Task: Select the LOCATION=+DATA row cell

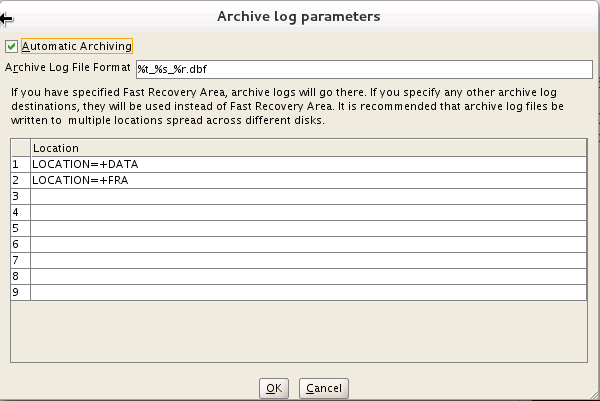Action: tap(308, 164)
